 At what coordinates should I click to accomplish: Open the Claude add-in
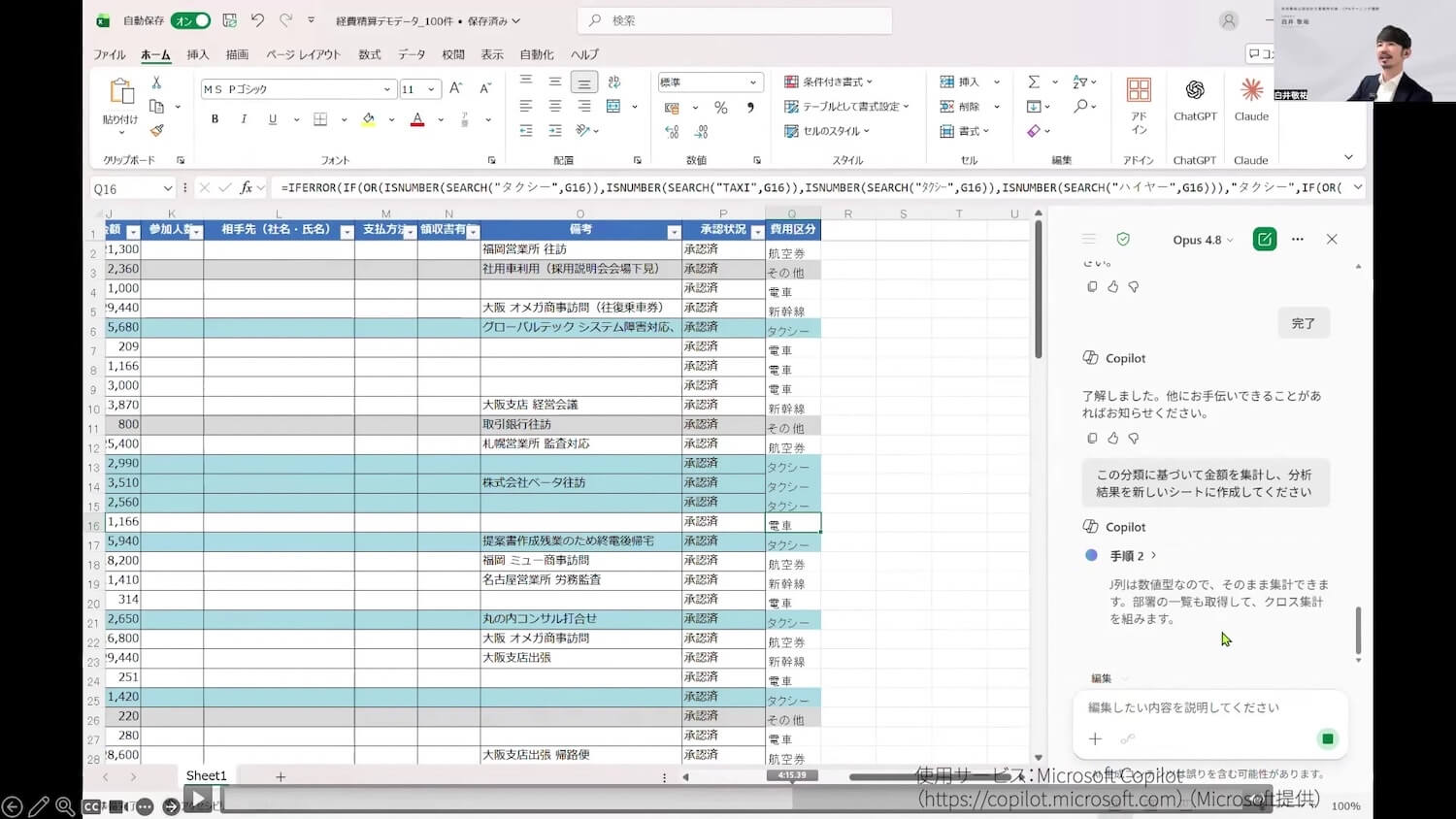[1251, 99]
